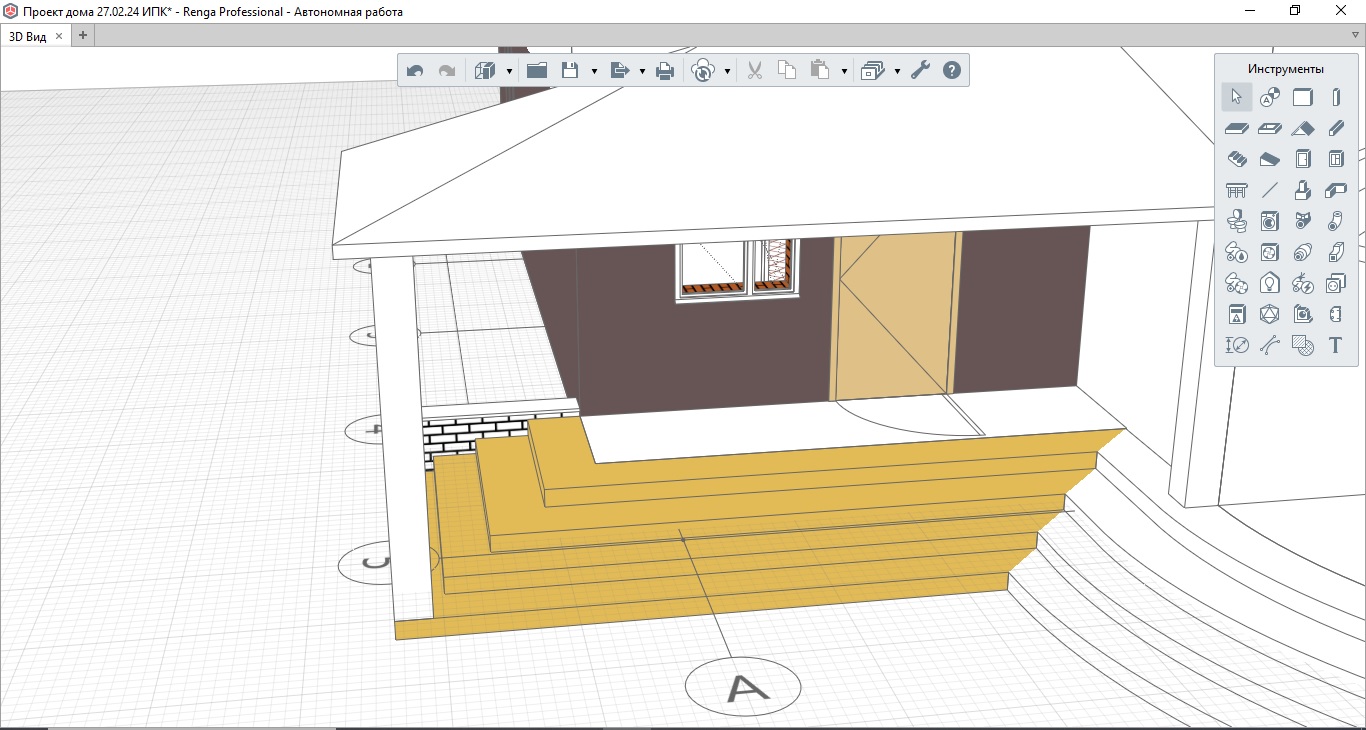Choose the Roof tool
1366x730 pixels.
coord(1302,128)
